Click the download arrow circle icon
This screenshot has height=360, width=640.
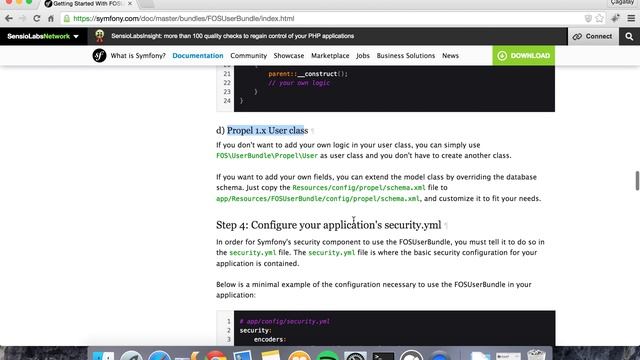[x=502, y=56]
